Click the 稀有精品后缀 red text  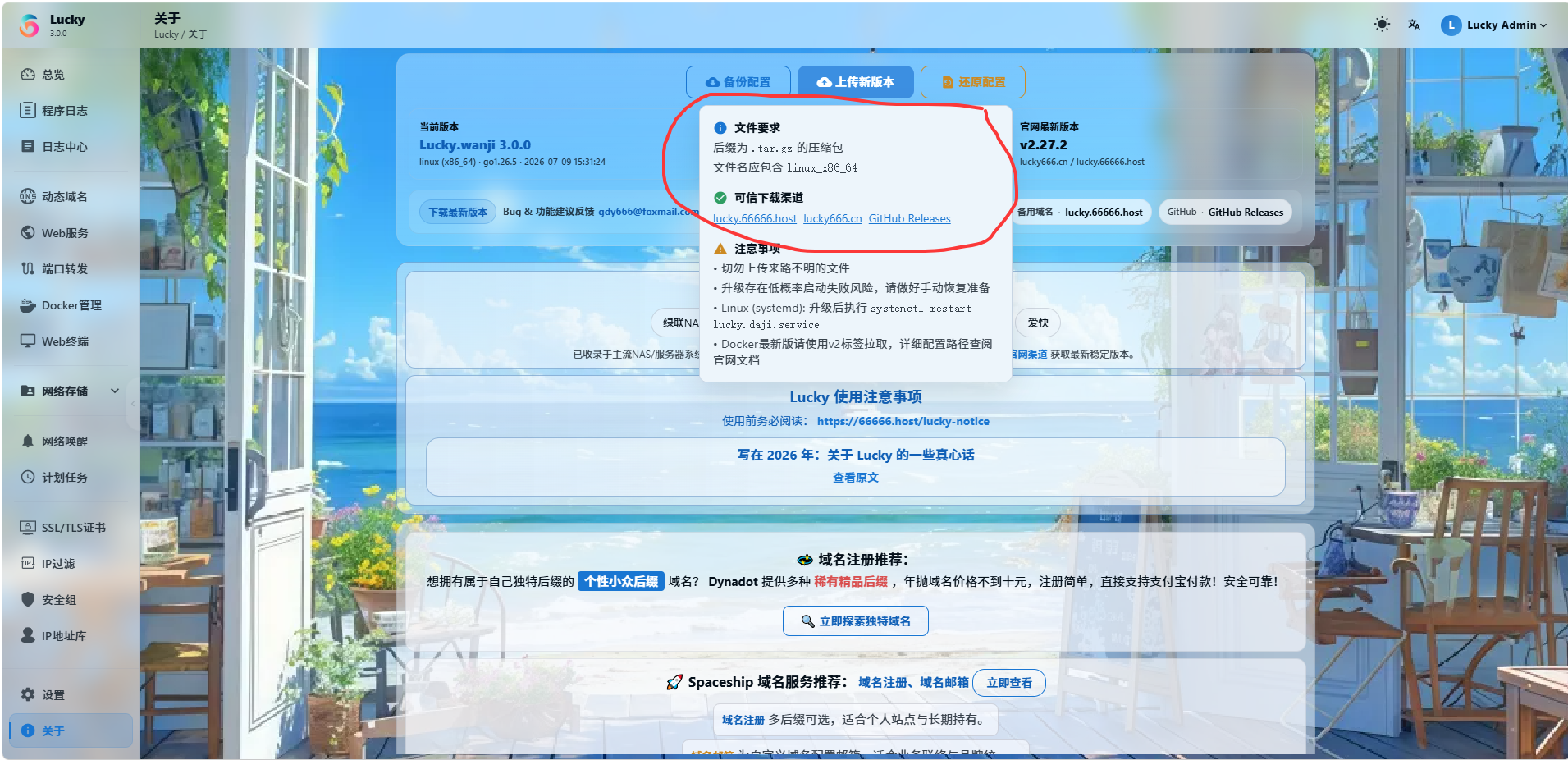[851, 582]
